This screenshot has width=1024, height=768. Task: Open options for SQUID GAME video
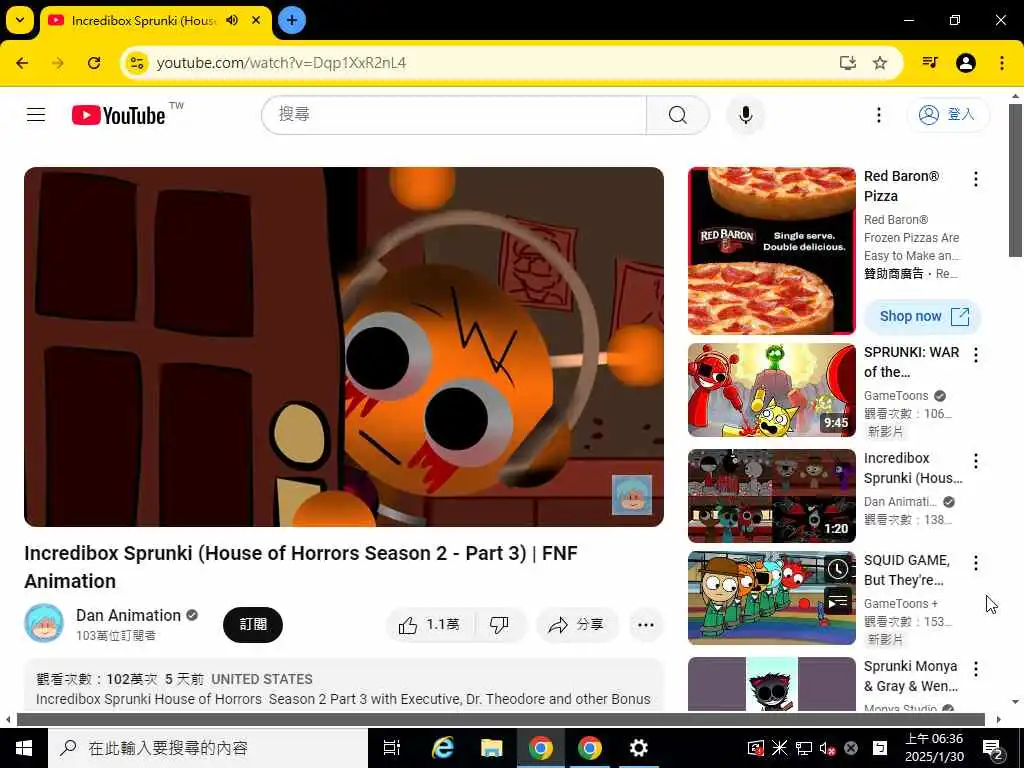pyautogui.click(x=976, y=563)
